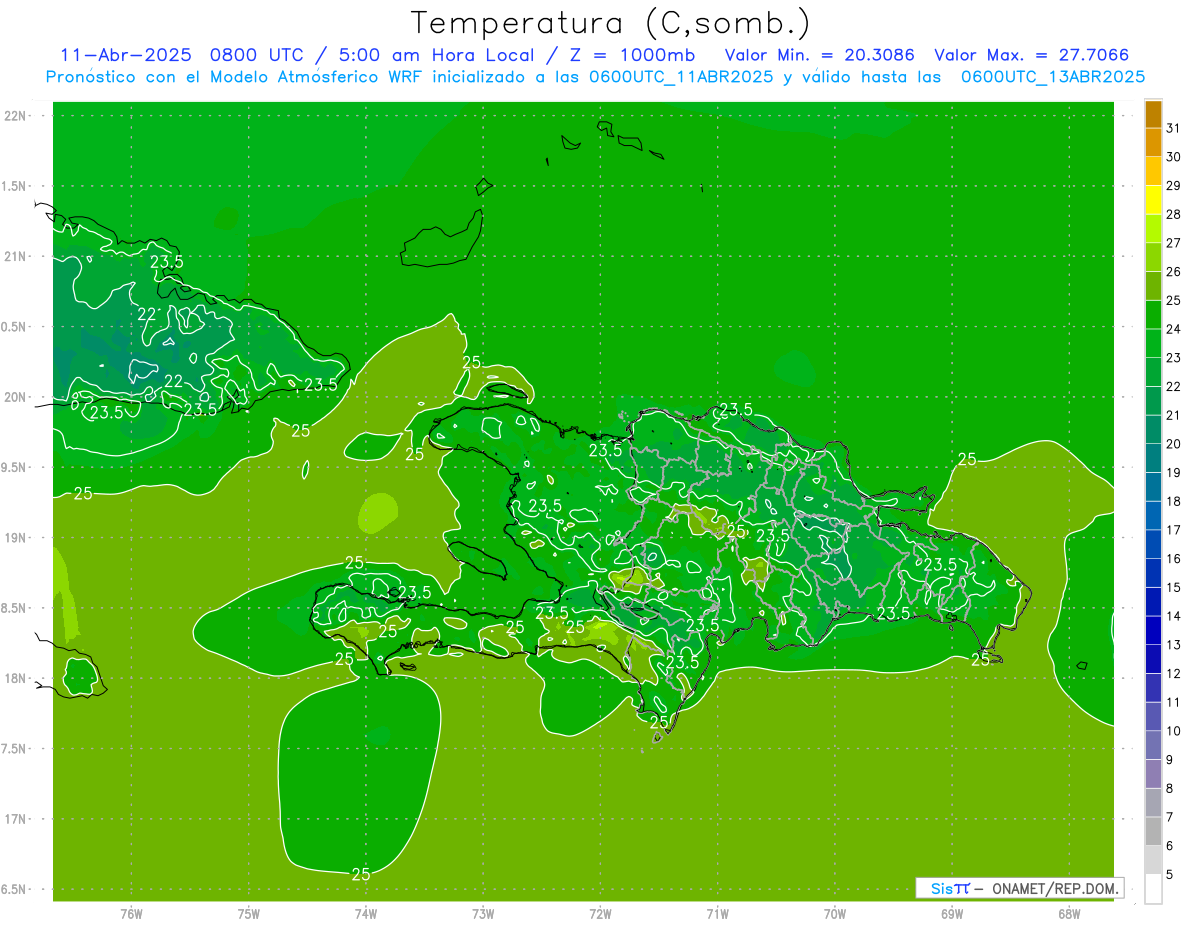Click the "0600UTC_13ABR2025" valid-until time
The width and height of the screenshot is (1200, 927).
pos(1053,77)
